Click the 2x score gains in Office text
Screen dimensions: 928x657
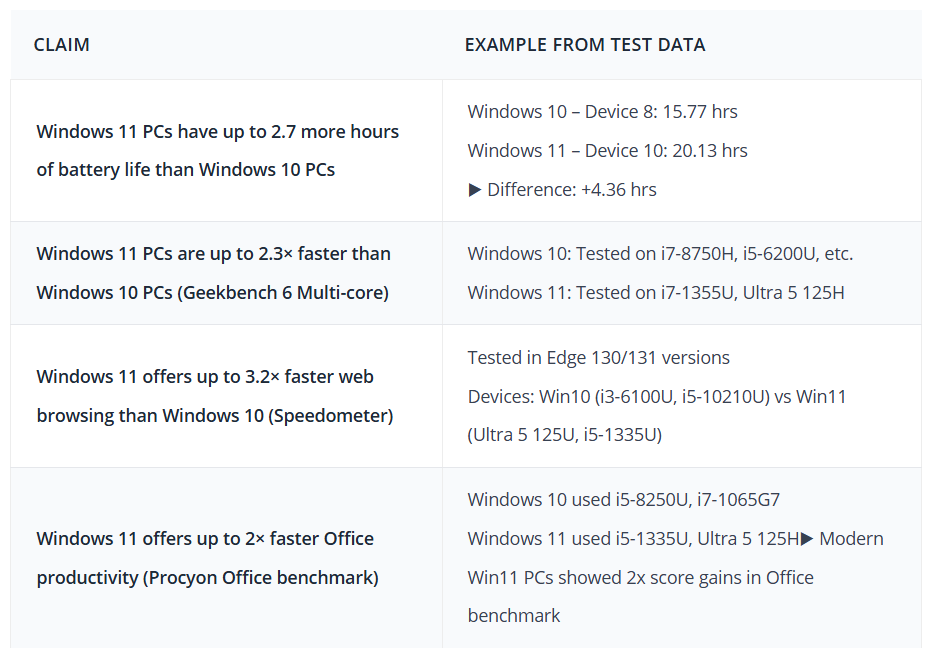point(720,578)
